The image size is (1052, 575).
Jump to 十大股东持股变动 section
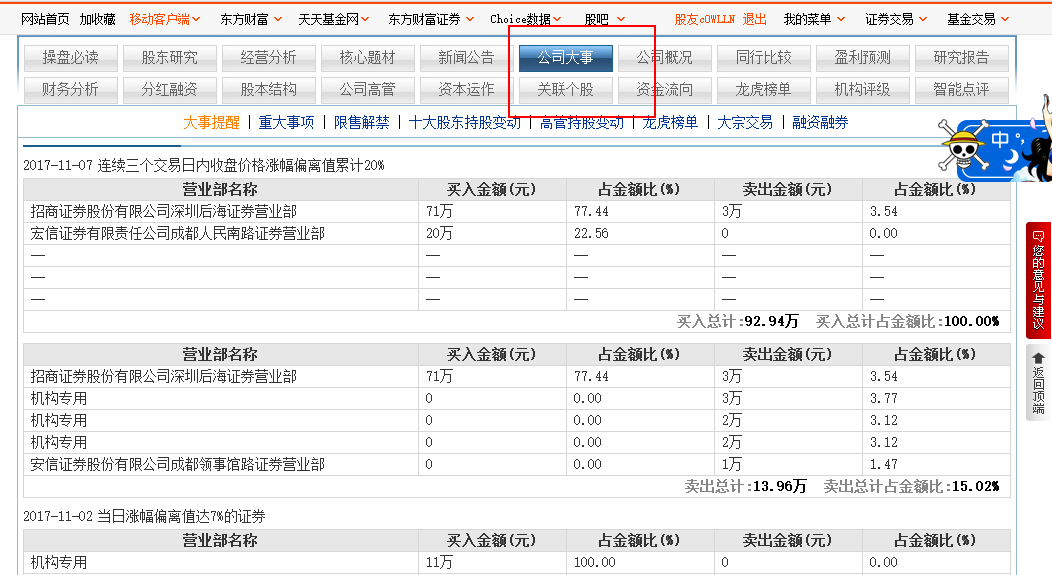pyautogui.click(x=465, y=123)
